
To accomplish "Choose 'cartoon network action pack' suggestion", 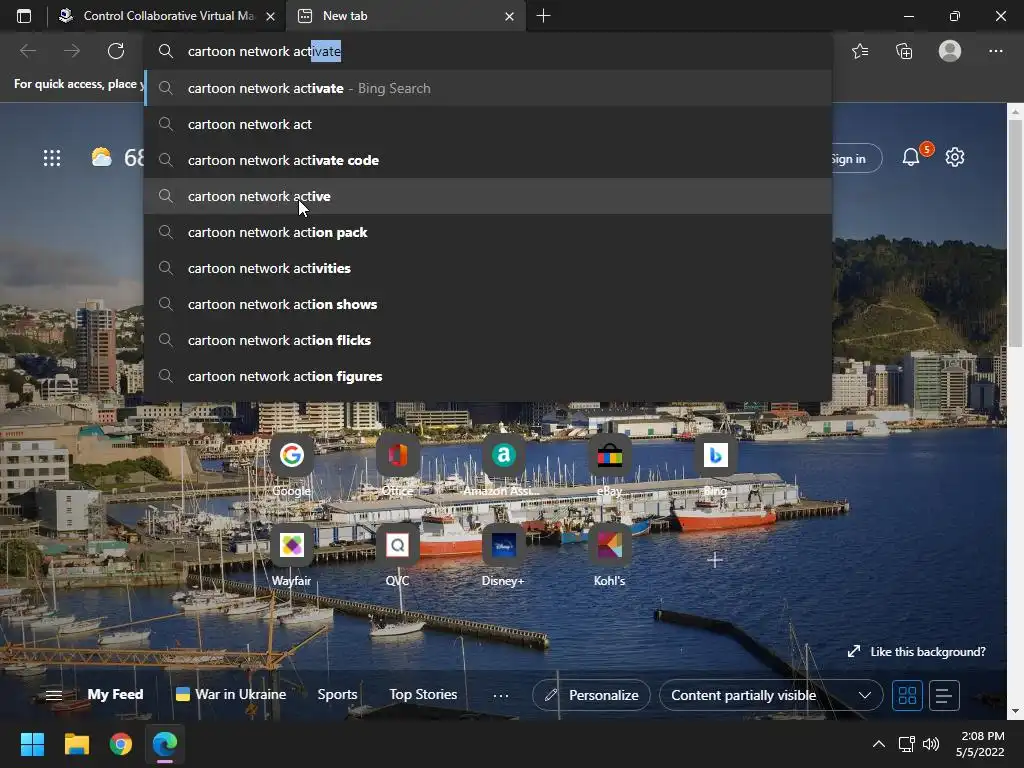I will (488, 232).
